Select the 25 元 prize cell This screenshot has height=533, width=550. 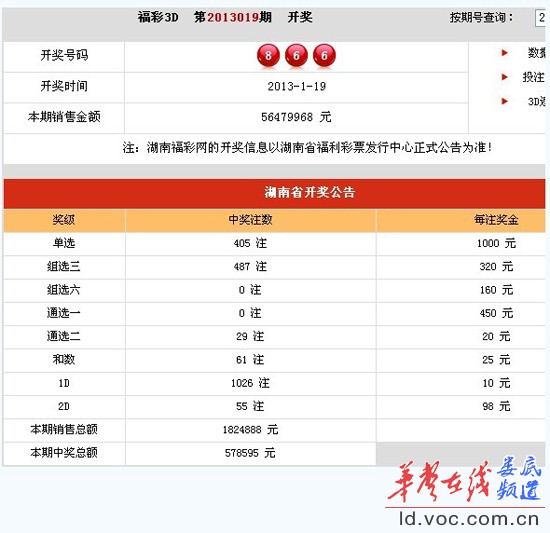click(496, 359)
